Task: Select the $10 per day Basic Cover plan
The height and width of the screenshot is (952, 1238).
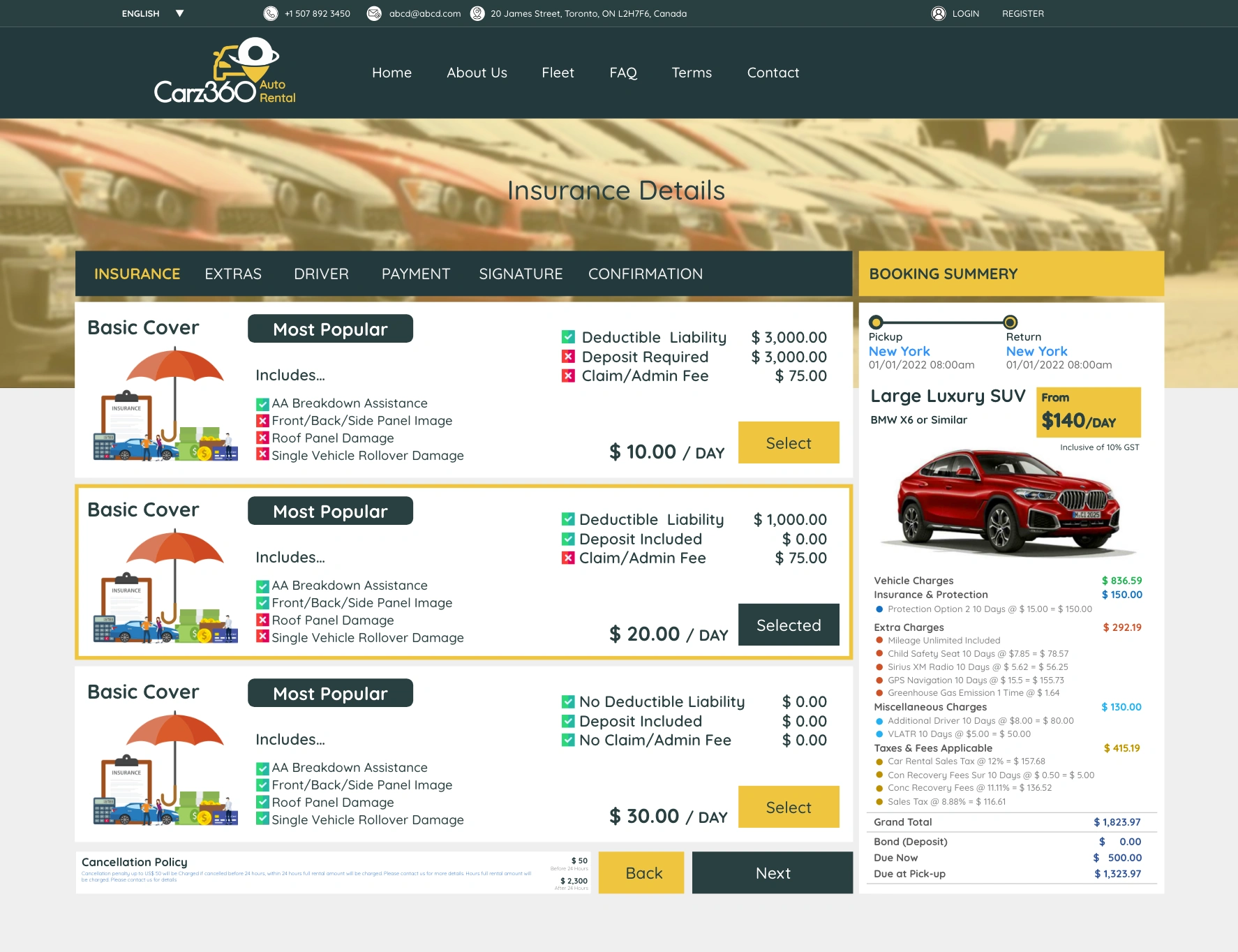Action: (x=789, y=442)
